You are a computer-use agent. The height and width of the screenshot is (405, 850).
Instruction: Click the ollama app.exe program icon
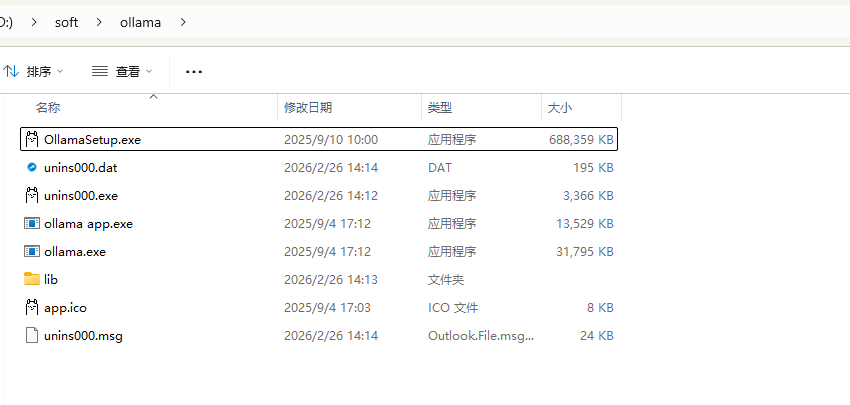(x=32, y=223)
